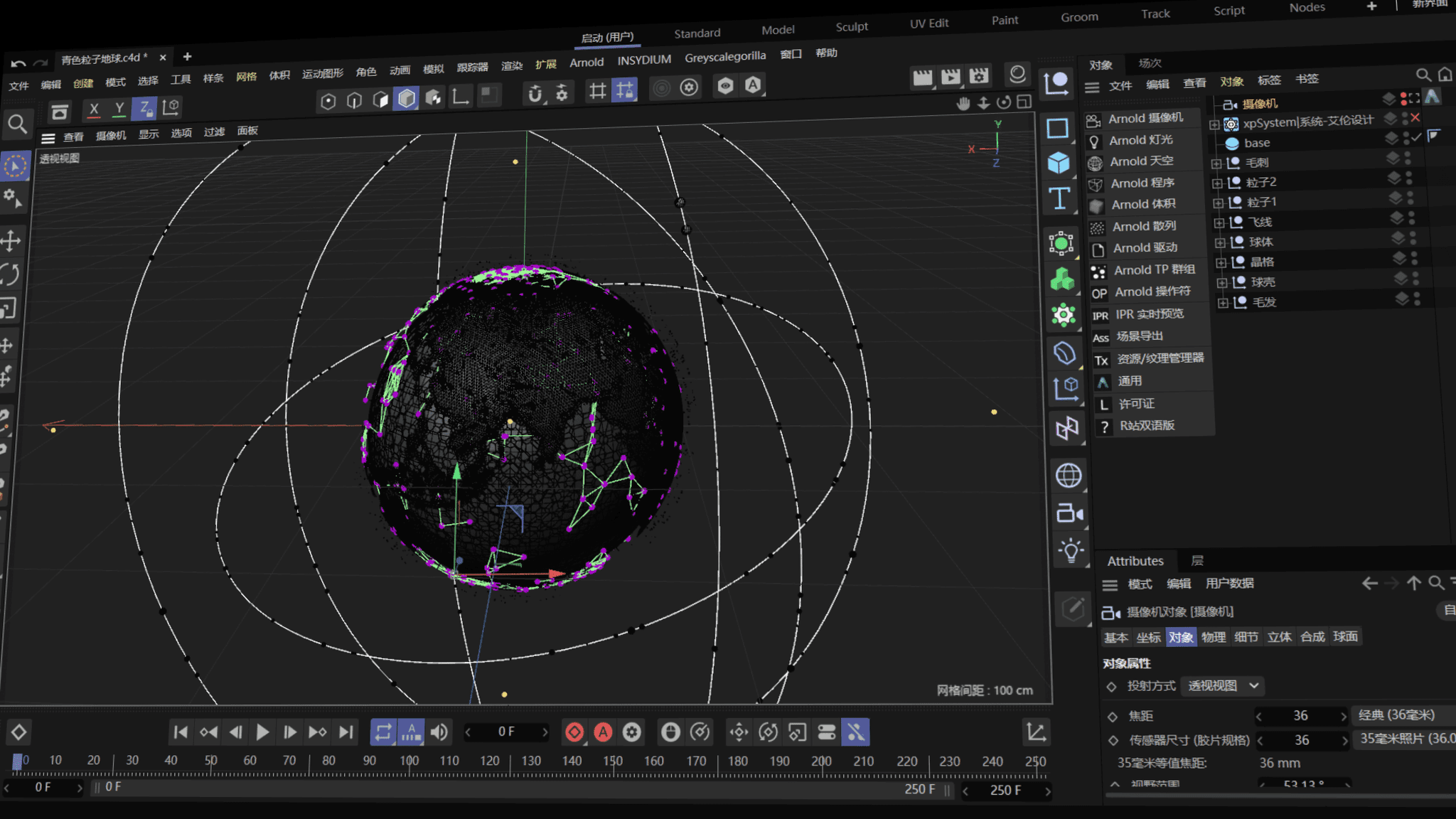This screenshot has height=819, width=1456.
Task: Add a Cube primitive object
Action: click(x=1059, y=163)
